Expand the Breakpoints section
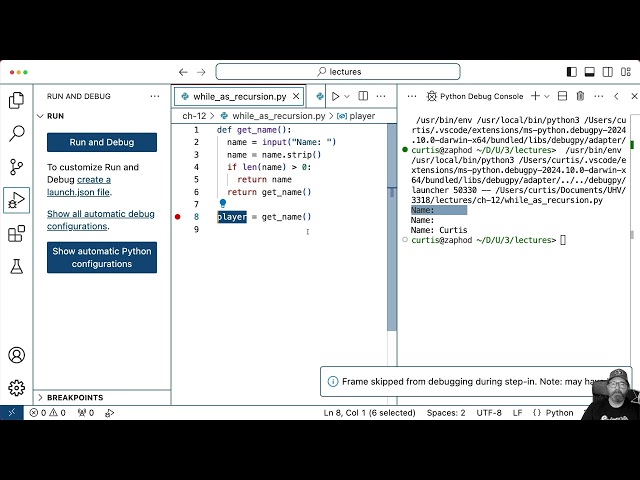This screenshot has width=640, height=480. tap(75, 397)
